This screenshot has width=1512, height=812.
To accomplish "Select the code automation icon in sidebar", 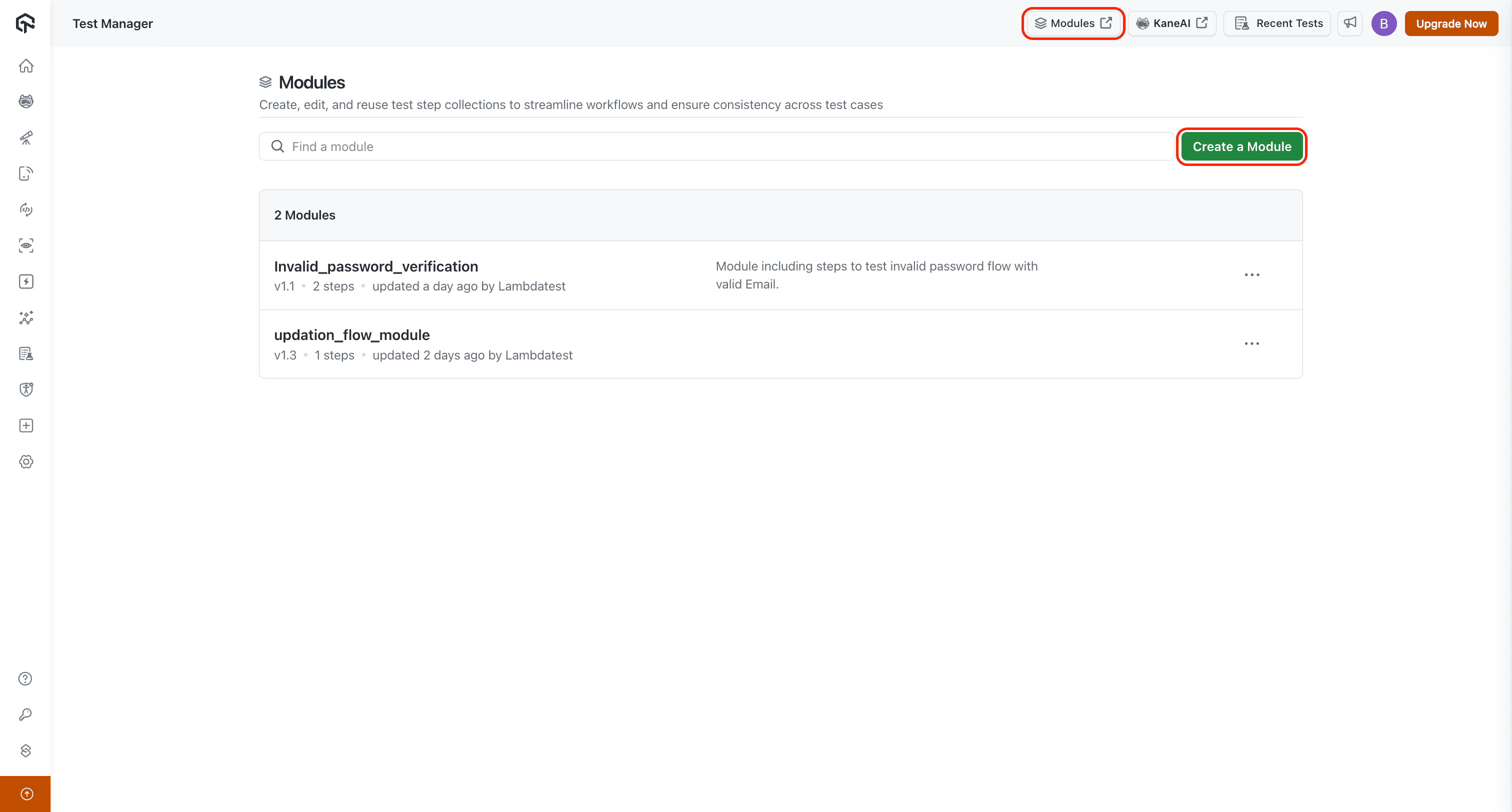I will (26, 209).
